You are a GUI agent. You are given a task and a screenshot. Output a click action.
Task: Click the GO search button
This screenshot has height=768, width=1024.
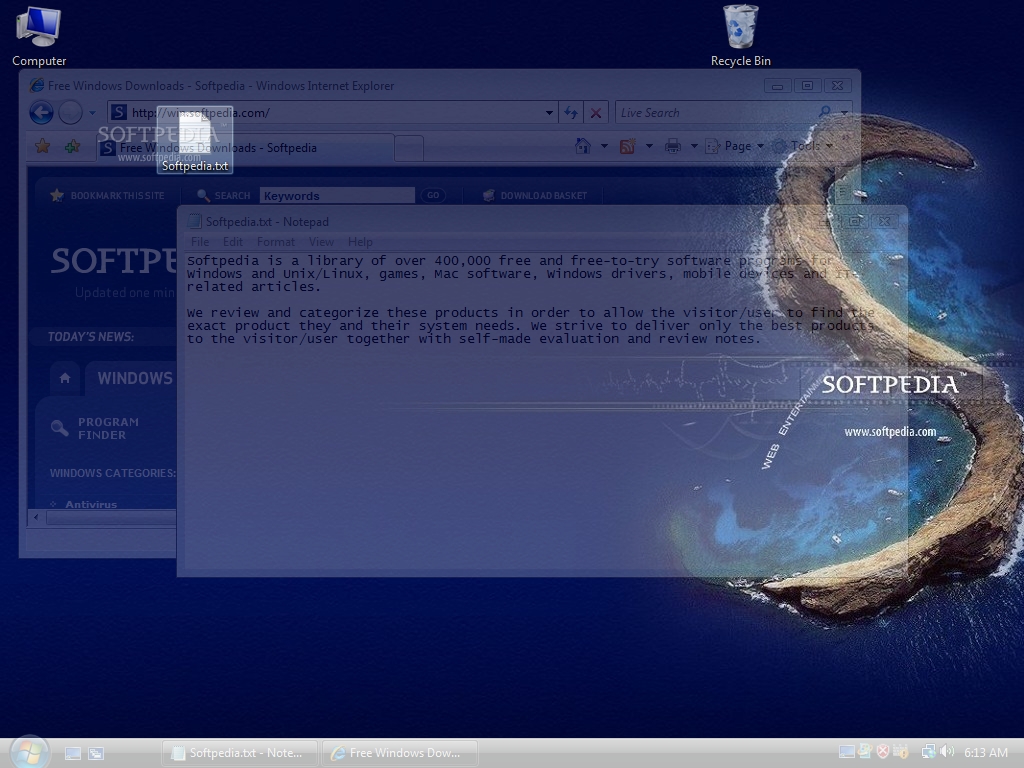[x=433, y=195]
